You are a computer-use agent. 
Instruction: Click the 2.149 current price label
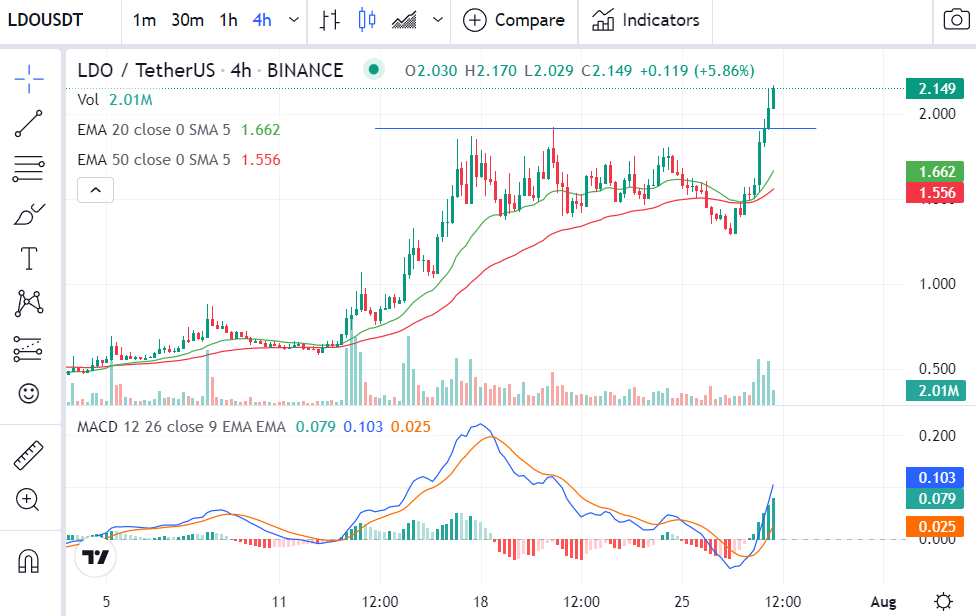click(x=935, y=88)
